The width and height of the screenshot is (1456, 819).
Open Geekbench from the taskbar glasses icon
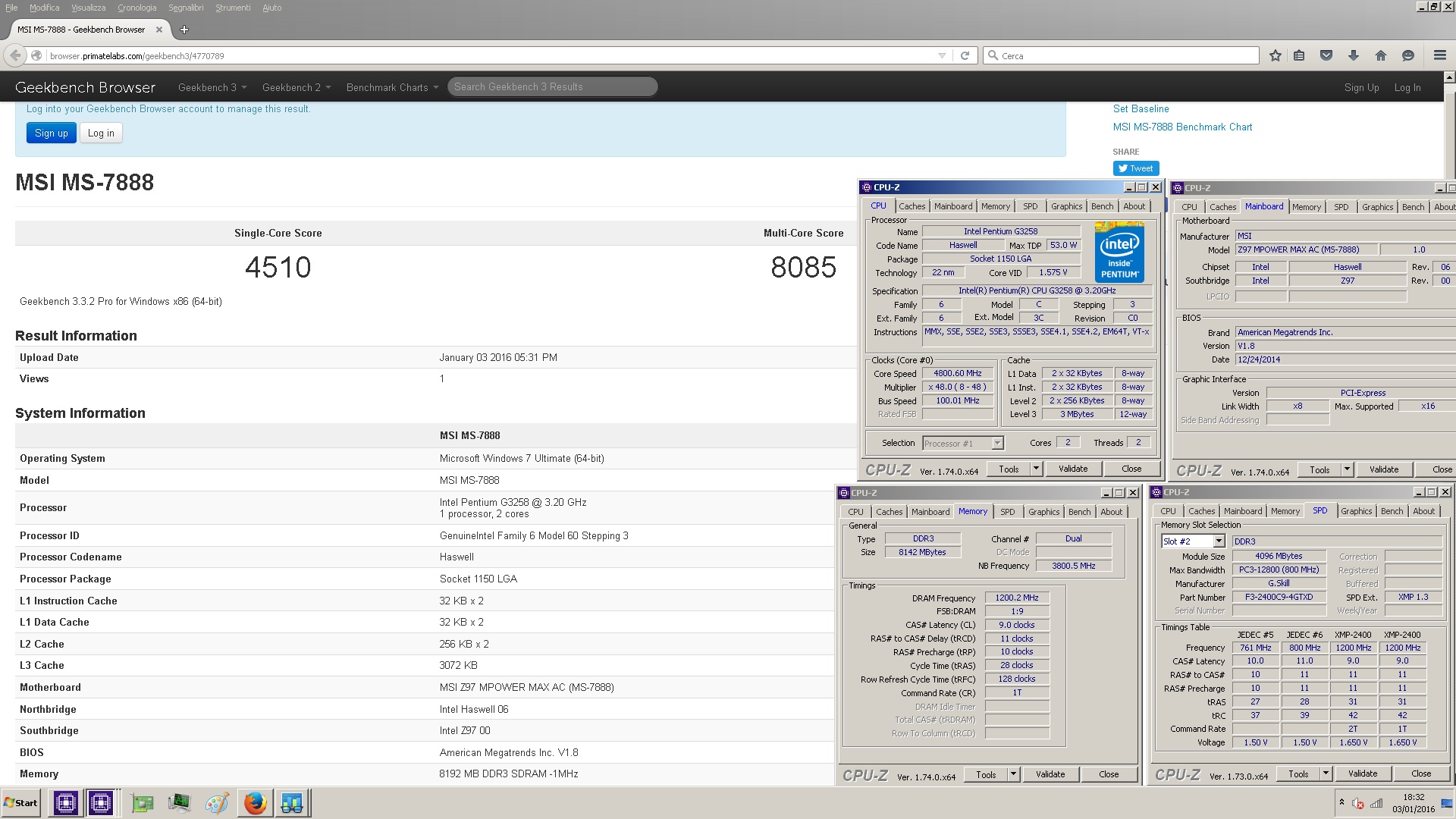291,802
